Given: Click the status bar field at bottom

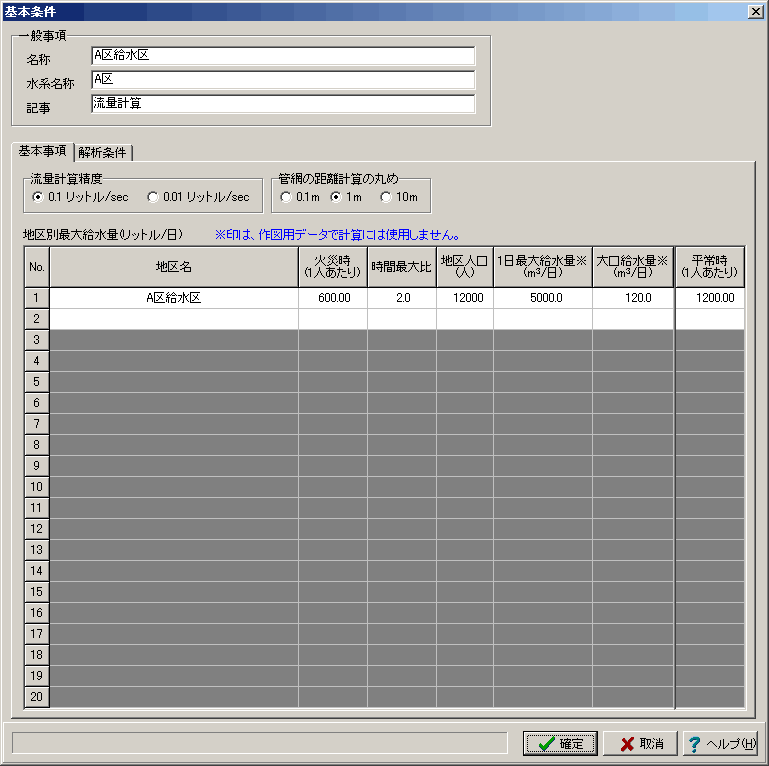Looking at the screenshot, I should coord(259,743).
